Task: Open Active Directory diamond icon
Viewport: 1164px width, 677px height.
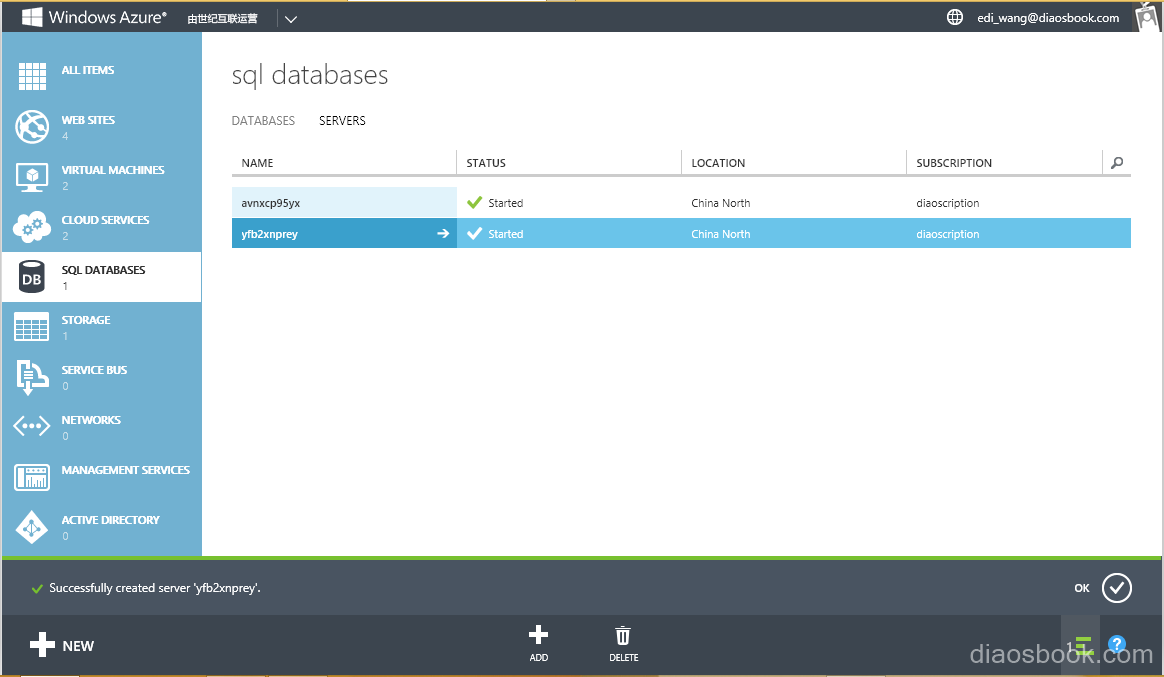Action: click(32, 527)
